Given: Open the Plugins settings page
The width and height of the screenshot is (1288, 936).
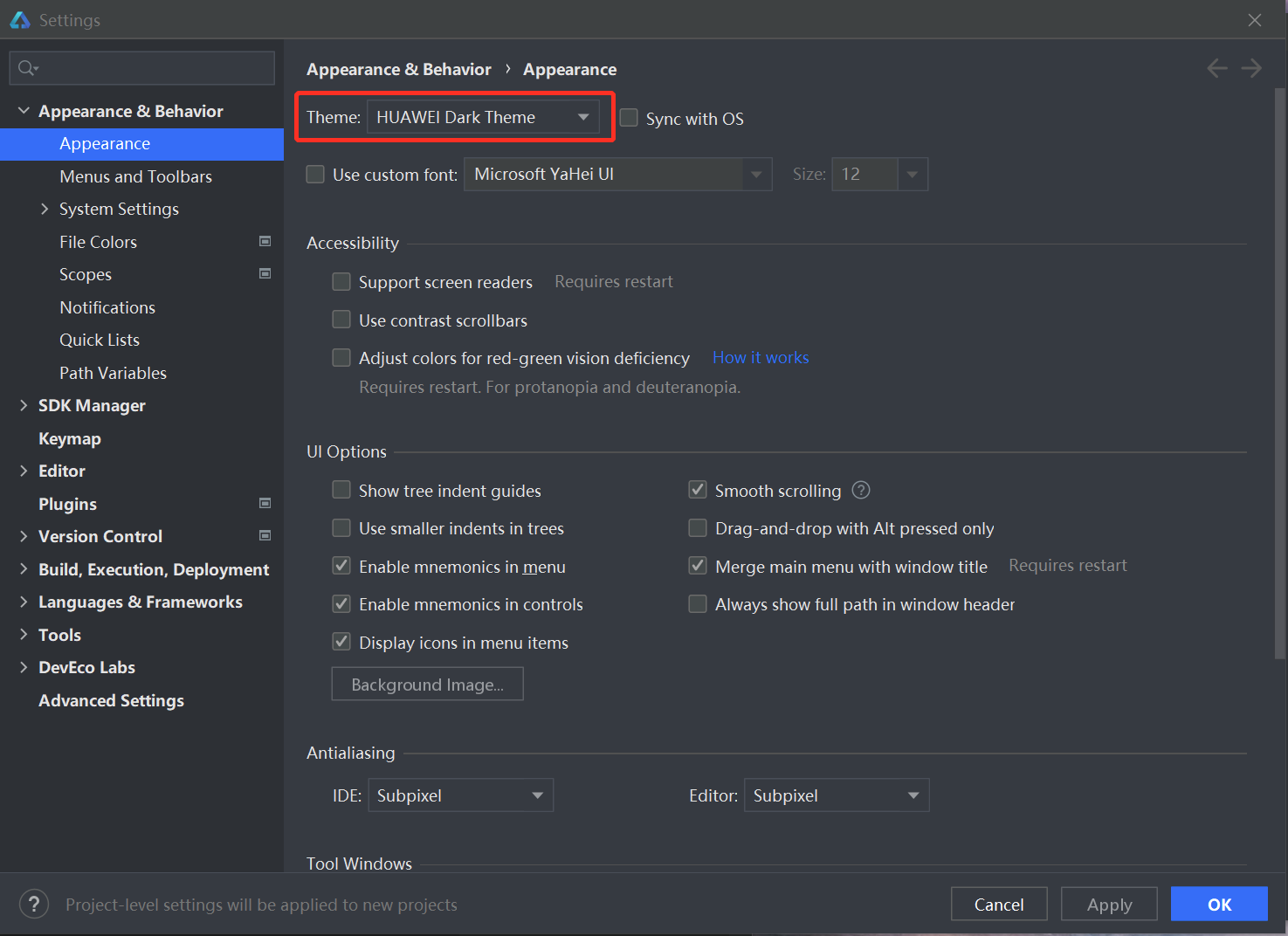Looking at the screenshot, I should click(141, 504).
